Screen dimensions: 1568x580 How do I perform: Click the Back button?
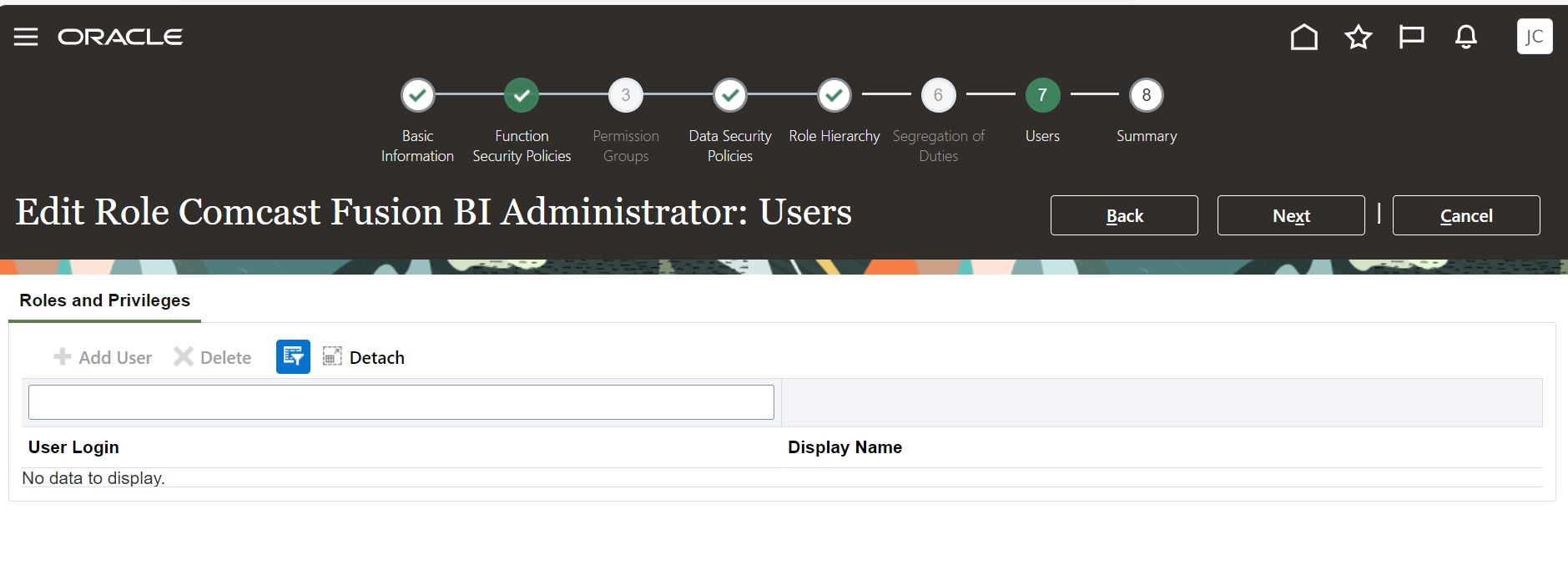[x=1124, y=215]
